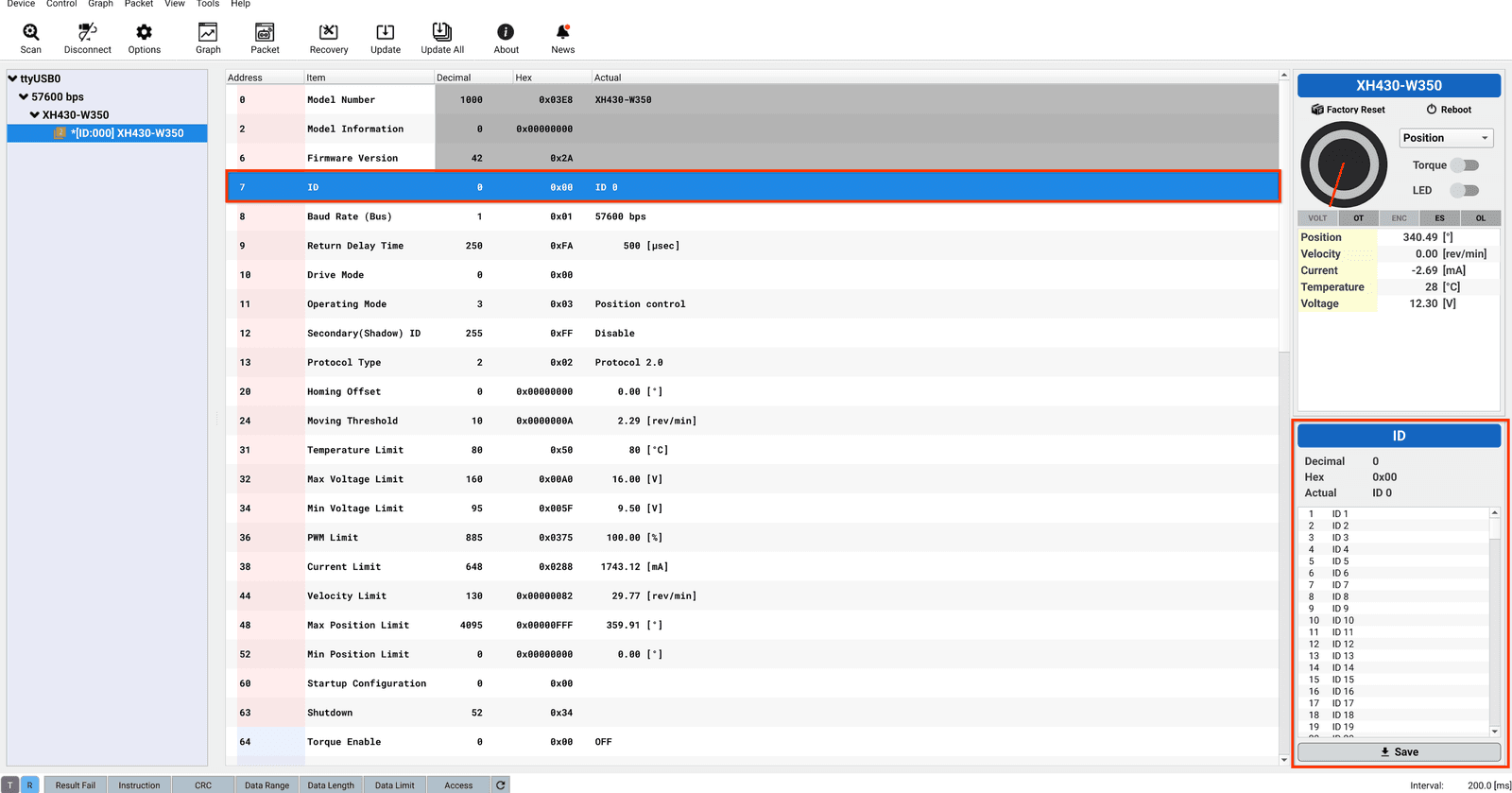Click the position dial goal knob
The width and height of the screenshot is (1512, 793).
click(x=1343, y=164)
